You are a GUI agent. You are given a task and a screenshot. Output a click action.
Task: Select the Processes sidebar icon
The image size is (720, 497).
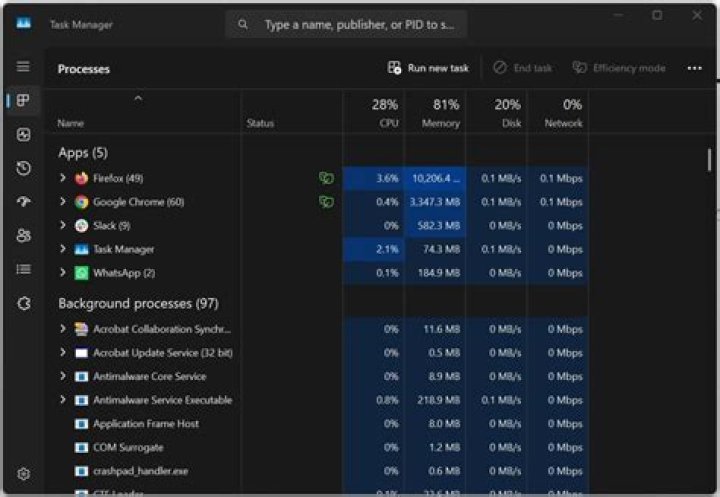(x=23, y=100)
